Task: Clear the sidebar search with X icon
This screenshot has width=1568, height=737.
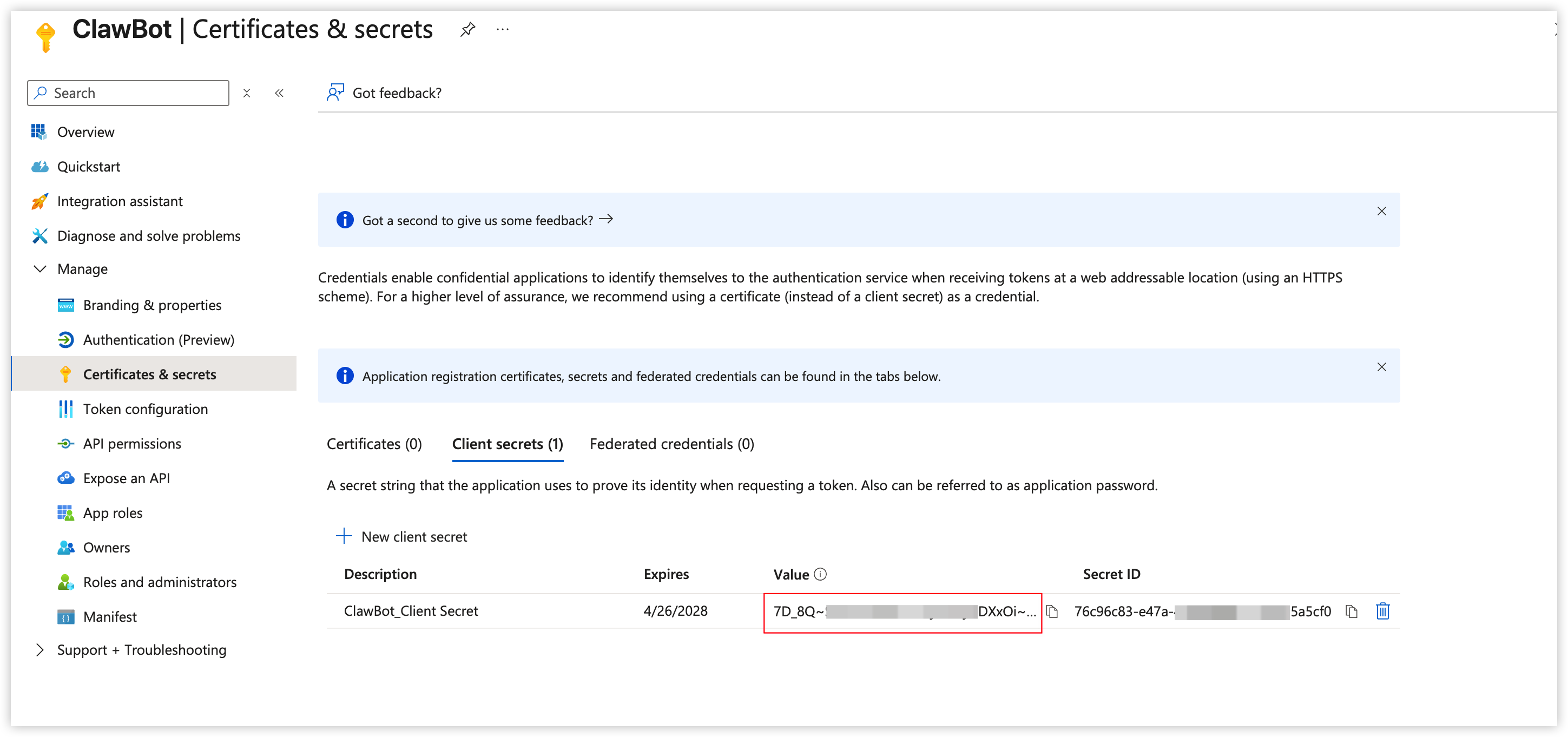Action: pyautogui.click(x=247, y=93)
